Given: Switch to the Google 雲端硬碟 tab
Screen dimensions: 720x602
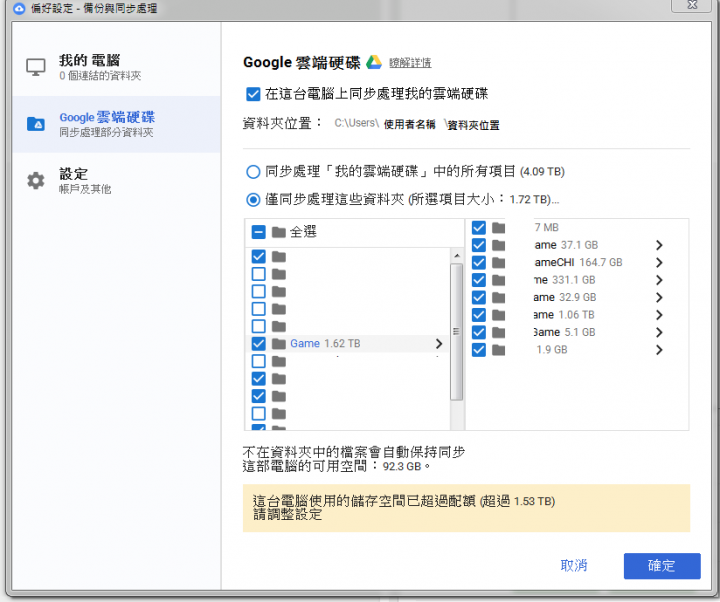Looking at the screenshot, I should 117,124.
